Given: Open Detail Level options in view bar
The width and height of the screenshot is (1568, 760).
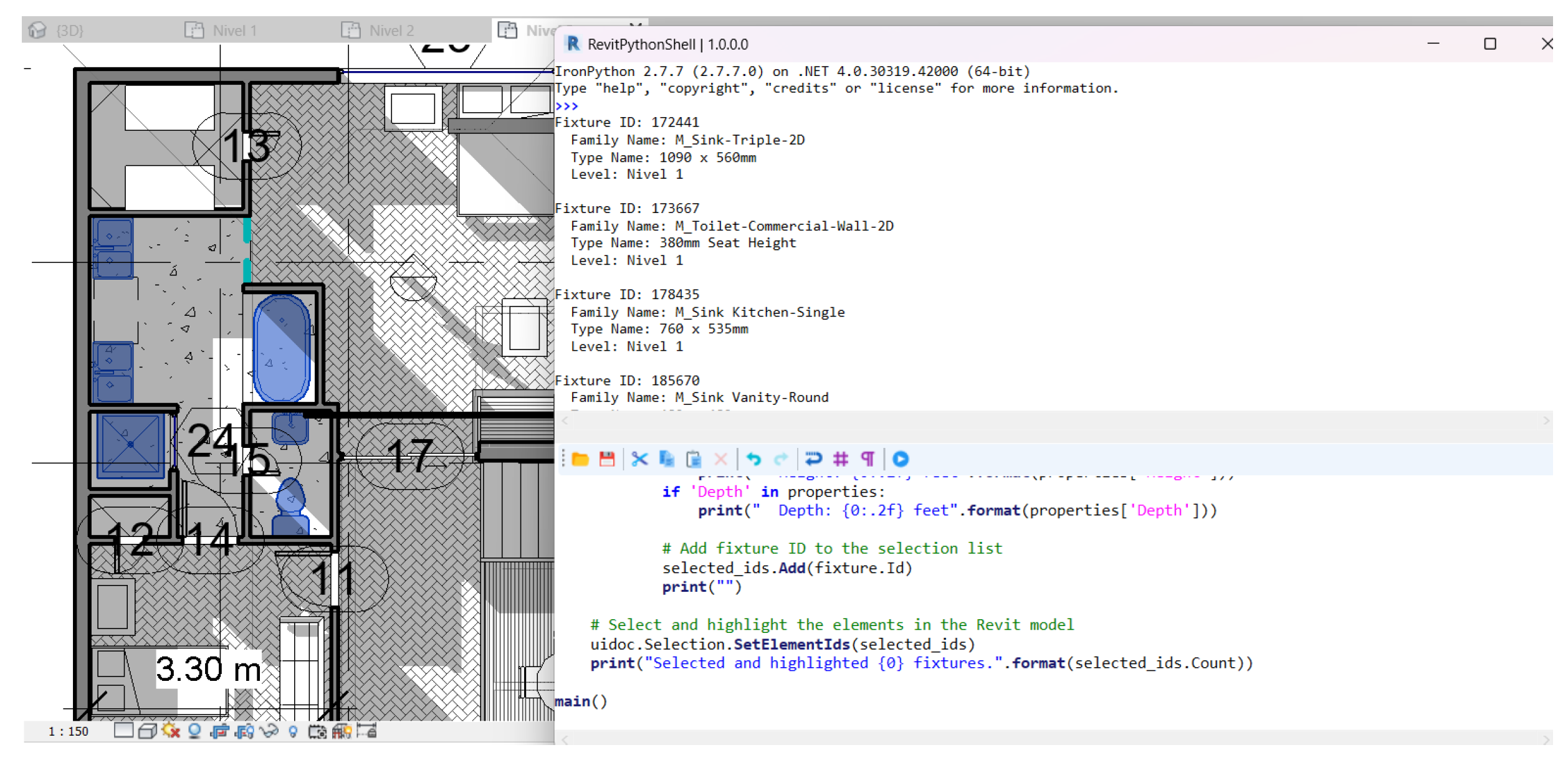Looking at the screenshot, I should click(123, 731).
